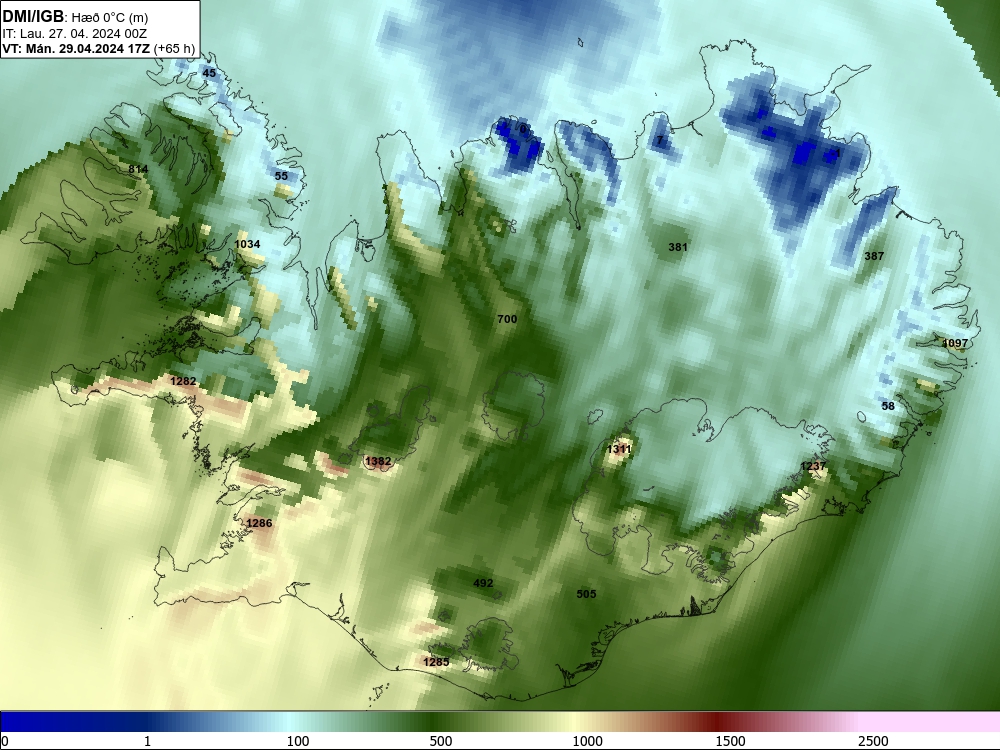Click the 700 value on the map
This screenshot has width=1000, height=750.
507,320
